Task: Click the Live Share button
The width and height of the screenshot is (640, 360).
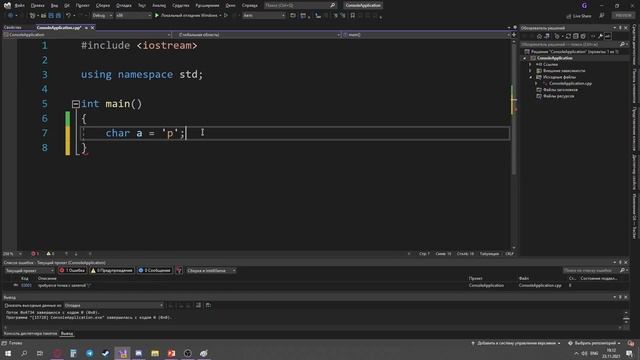Action: (579, 16)
